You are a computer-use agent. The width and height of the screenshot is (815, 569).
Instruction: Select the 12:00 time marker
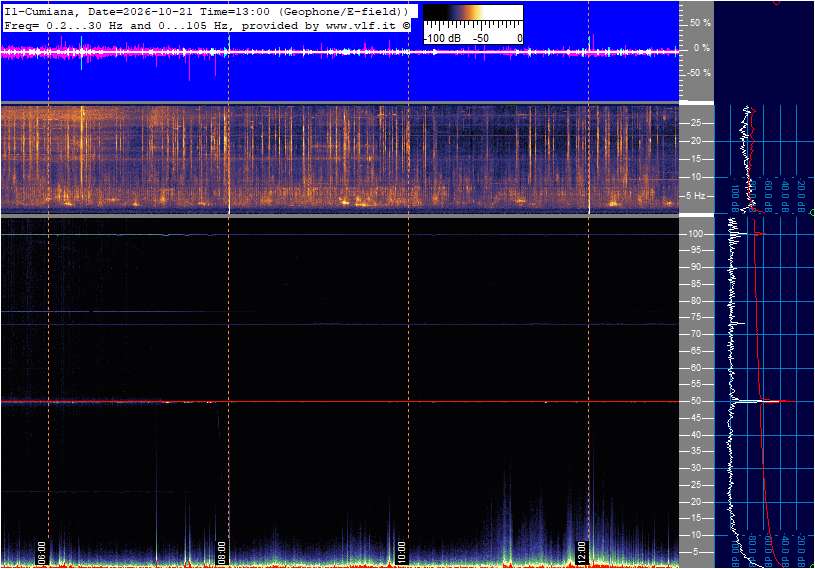point(581,552)
